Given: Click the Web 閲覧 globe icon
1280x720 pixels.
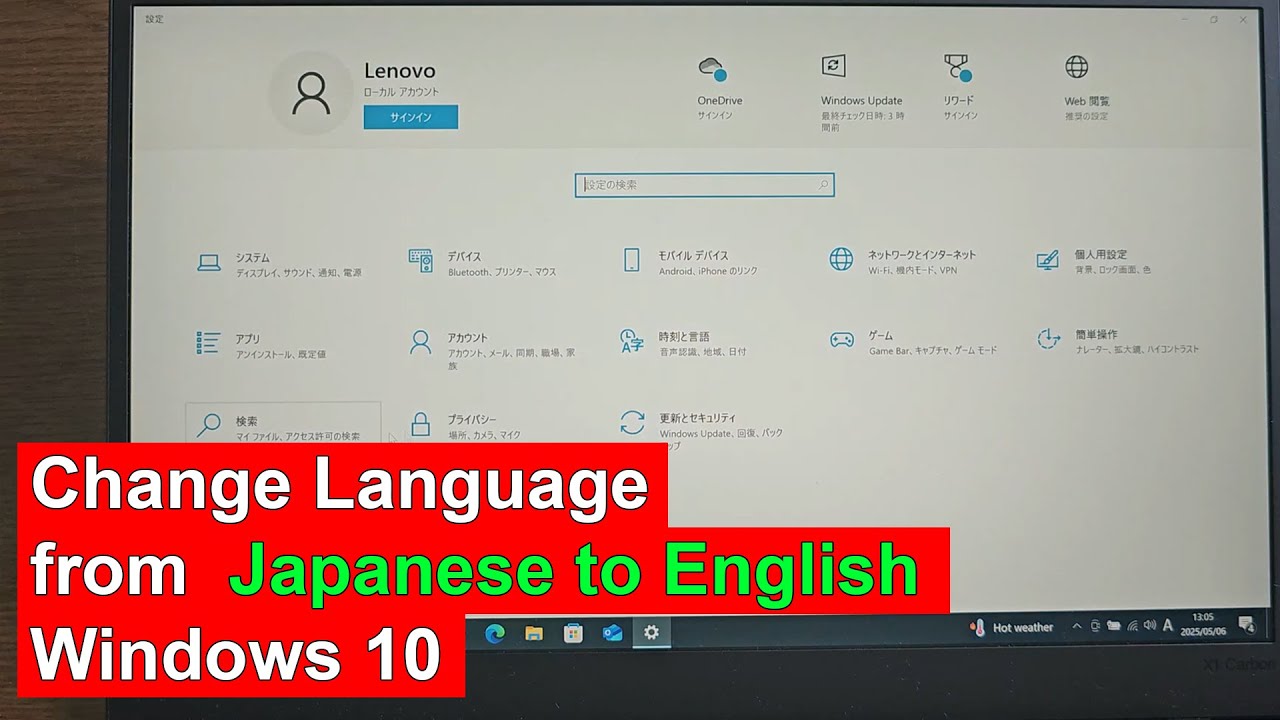Looking at the screenshot, I should (1077, 67).
